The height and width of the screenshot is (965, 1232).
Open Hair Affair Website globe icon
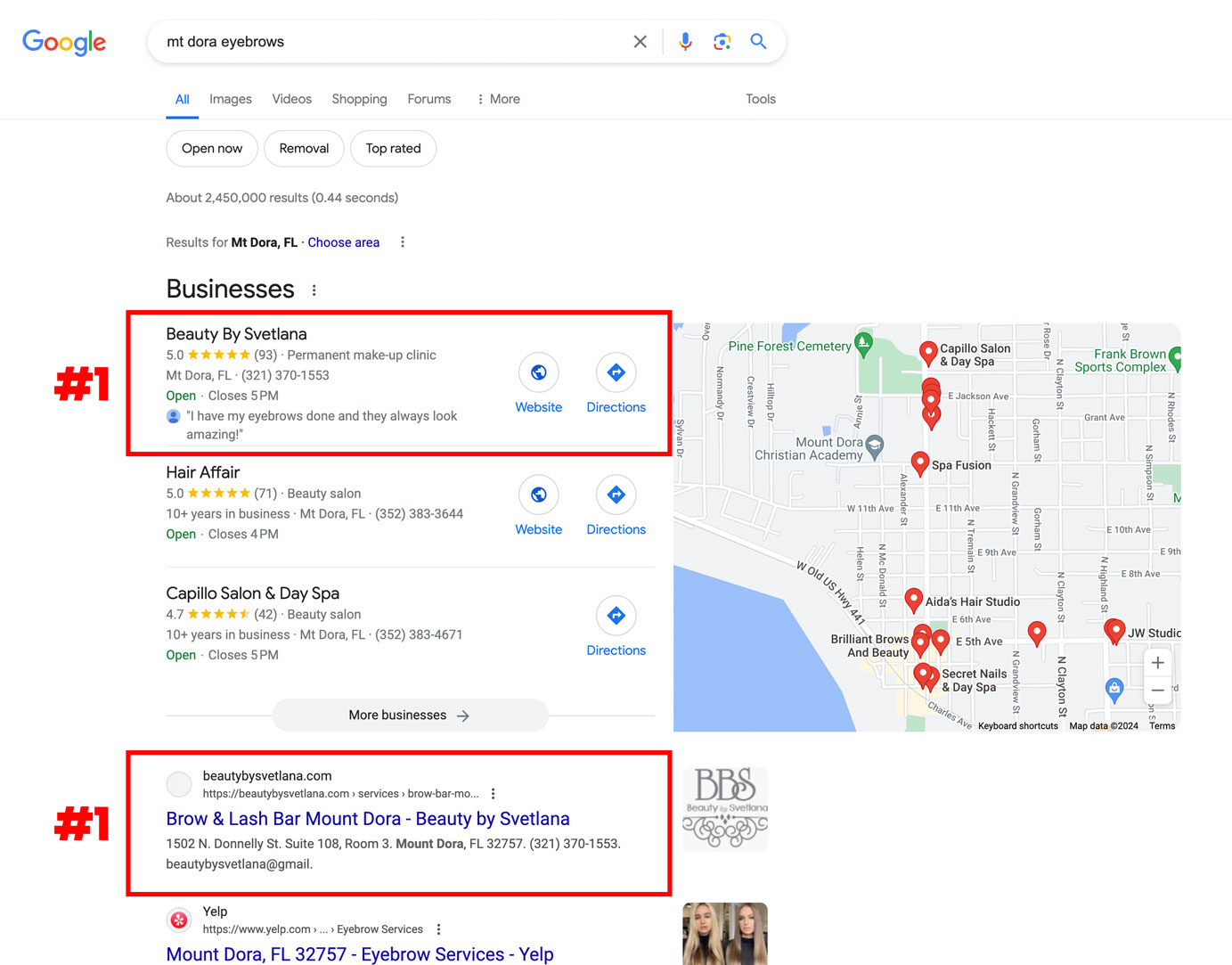tap(539, 495)
